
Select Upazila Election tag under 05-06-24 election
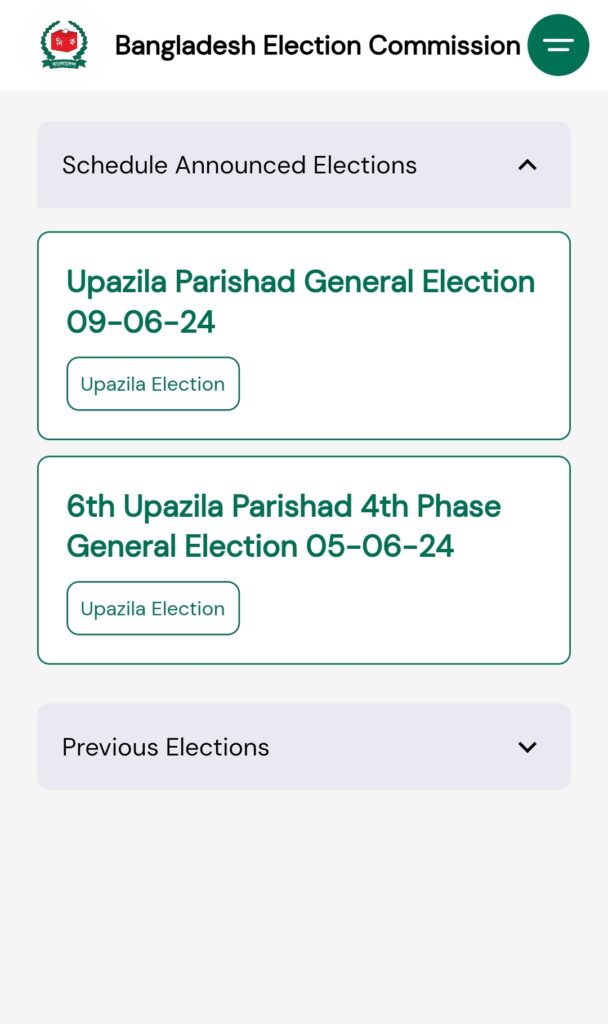coord(153,609)
